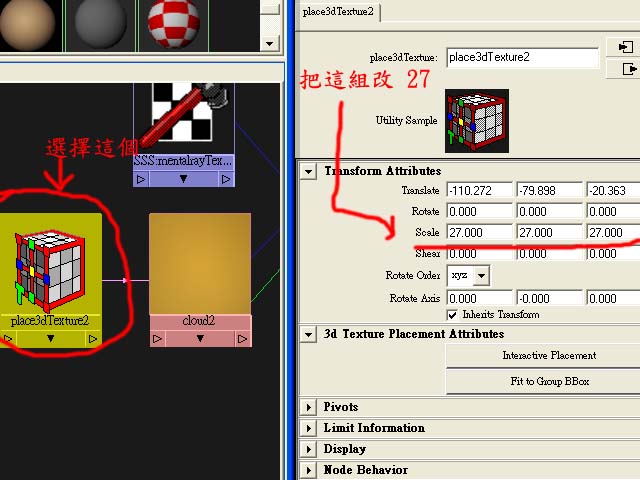Click Translate Y field showing -79.898
Screen dimensions: 640x480
click(549, 191)
